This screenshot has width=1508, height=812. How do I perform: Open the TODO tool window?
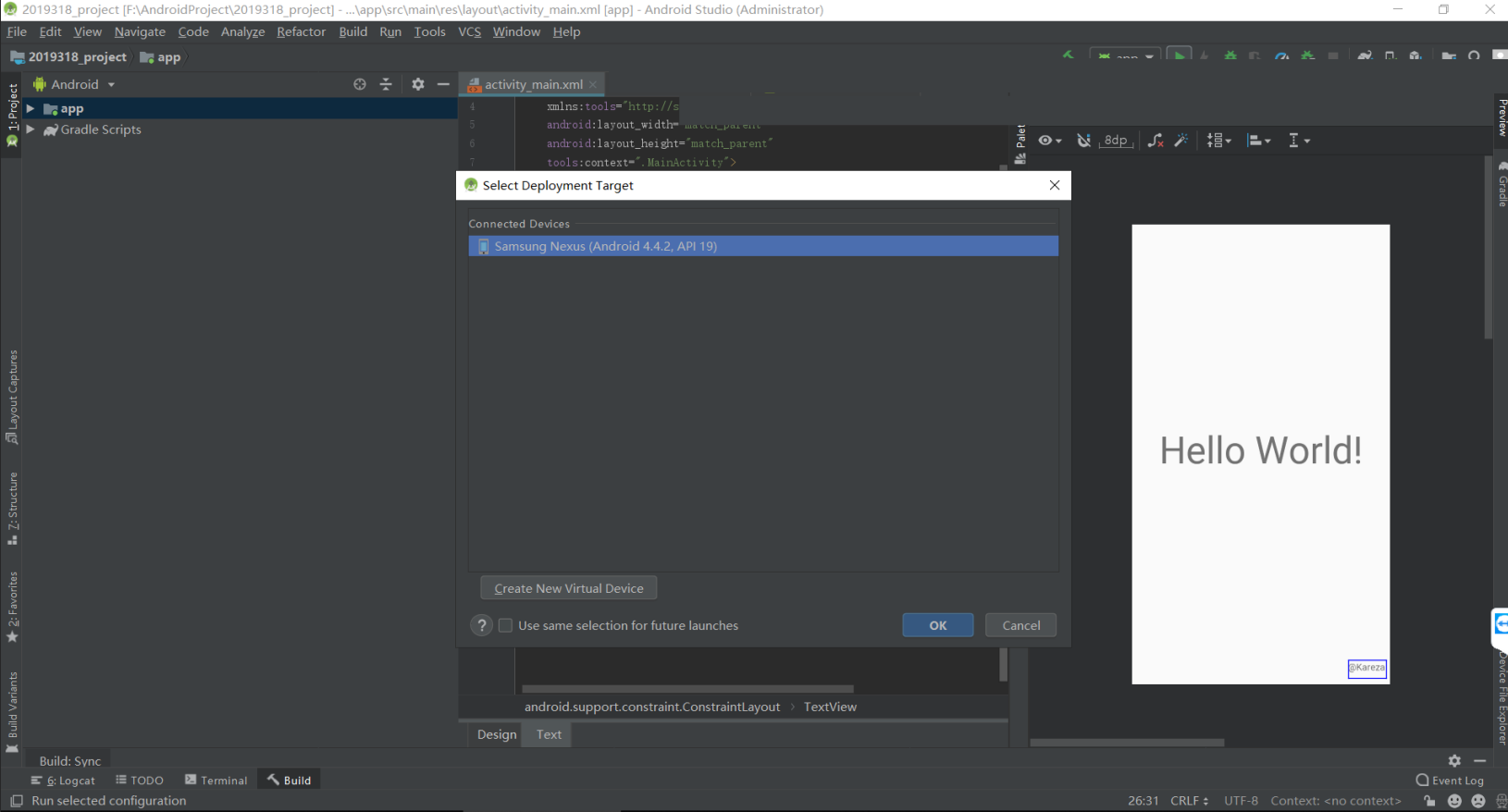pos(140,781)
